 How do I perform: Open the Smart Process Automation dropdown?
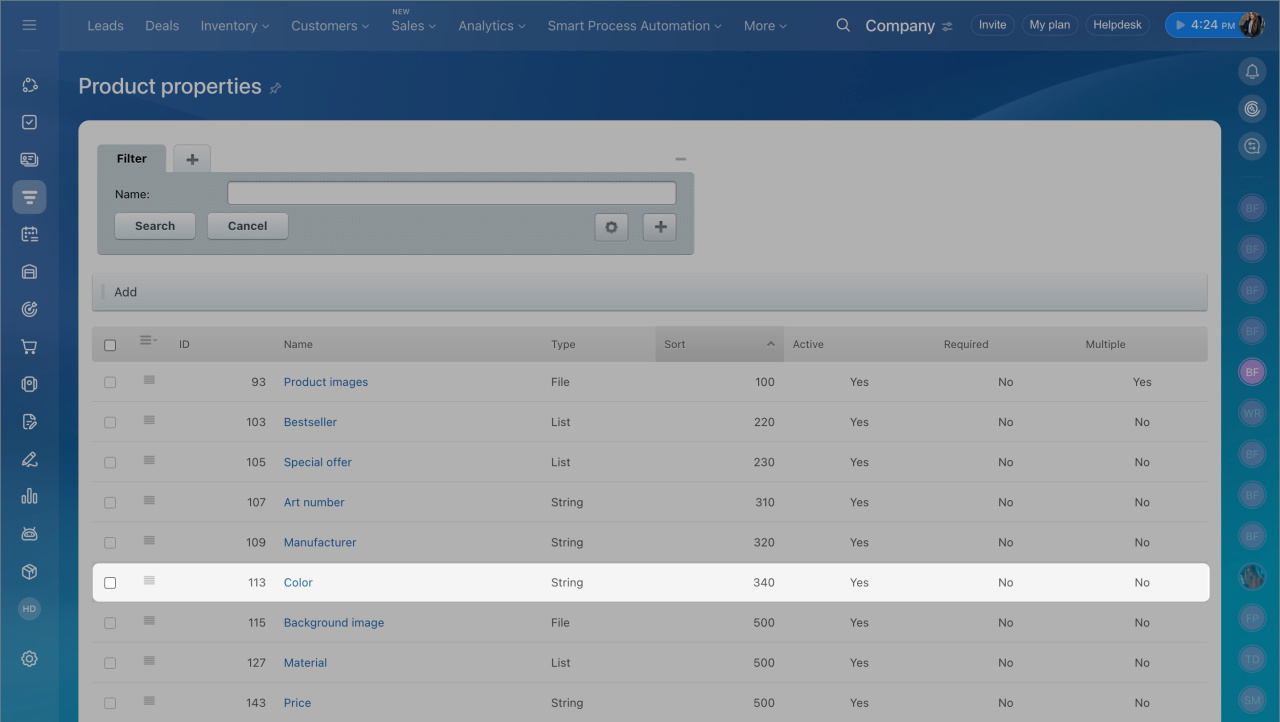click(x=635, y=26)
